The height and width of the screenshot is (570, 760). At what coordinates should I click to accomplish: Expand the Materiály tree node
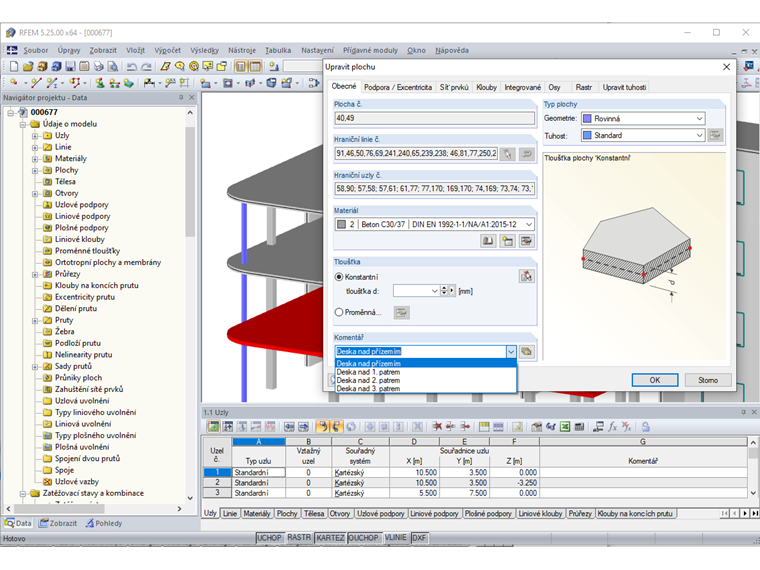(35, 159)
